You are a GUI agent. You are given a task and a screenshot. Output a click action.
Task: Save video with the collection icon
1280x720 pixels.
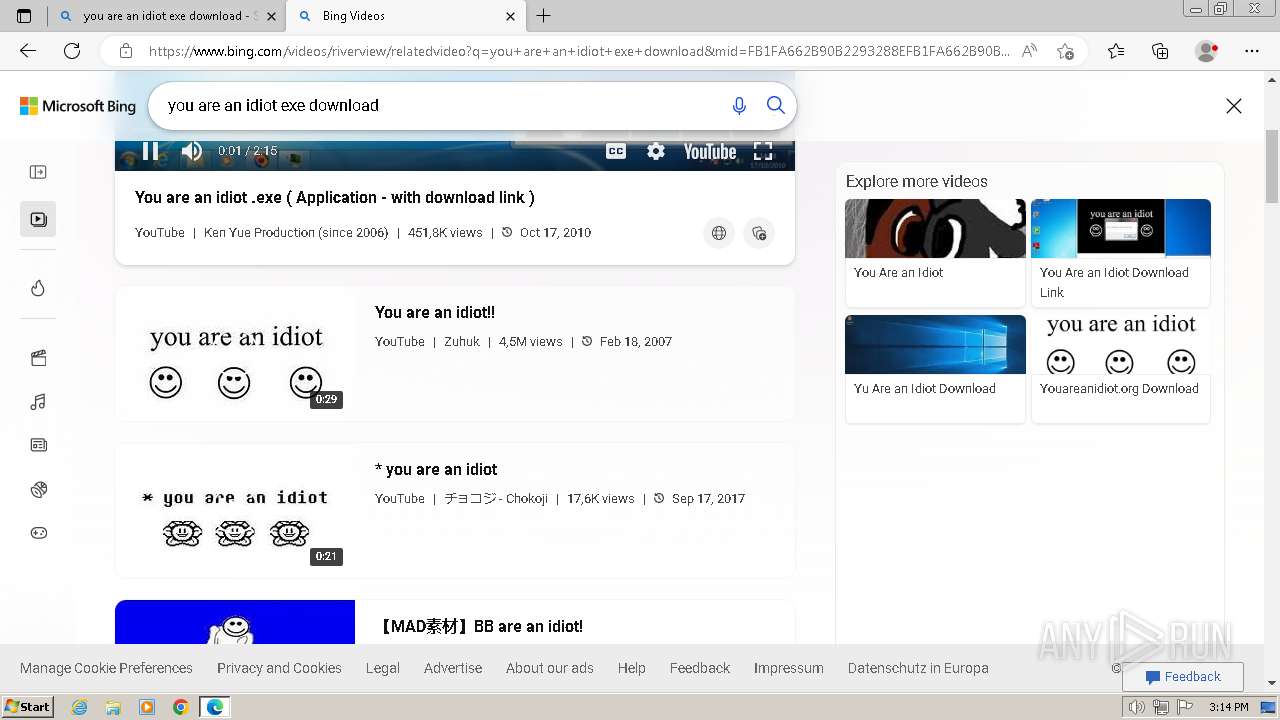[759, 233]
